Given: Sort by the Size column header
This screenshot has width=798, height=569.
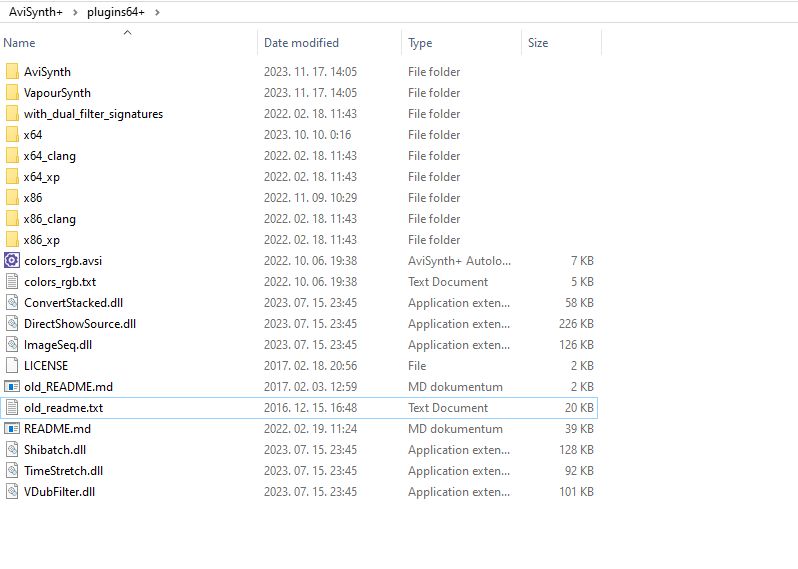Looking at the screenshot, I should [538, 43].
